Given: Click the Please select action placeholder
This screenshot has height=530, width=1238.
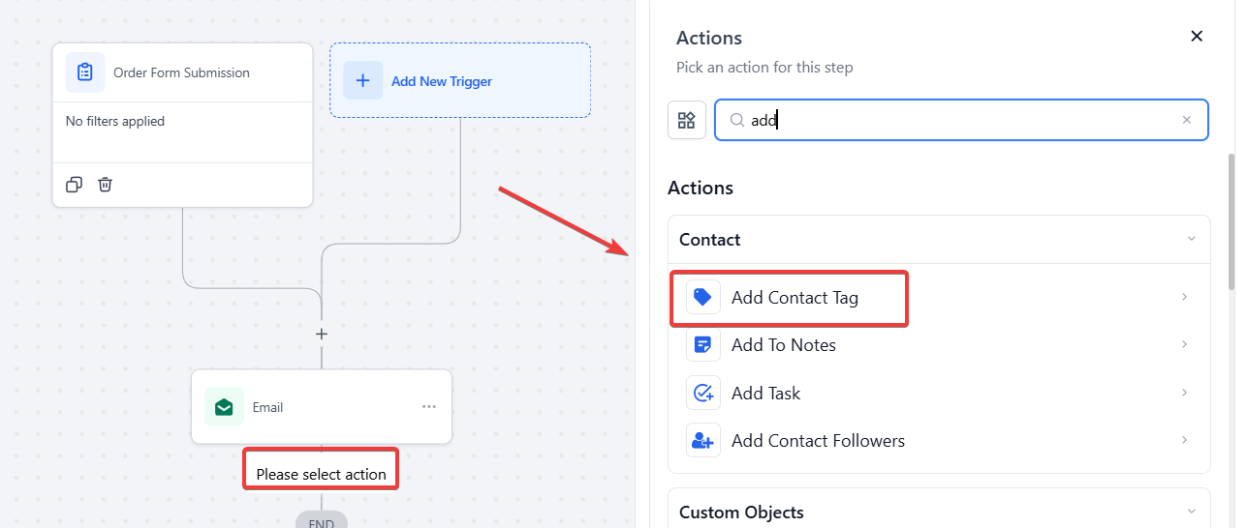Looking at the screenshot, I should point(321,474).
